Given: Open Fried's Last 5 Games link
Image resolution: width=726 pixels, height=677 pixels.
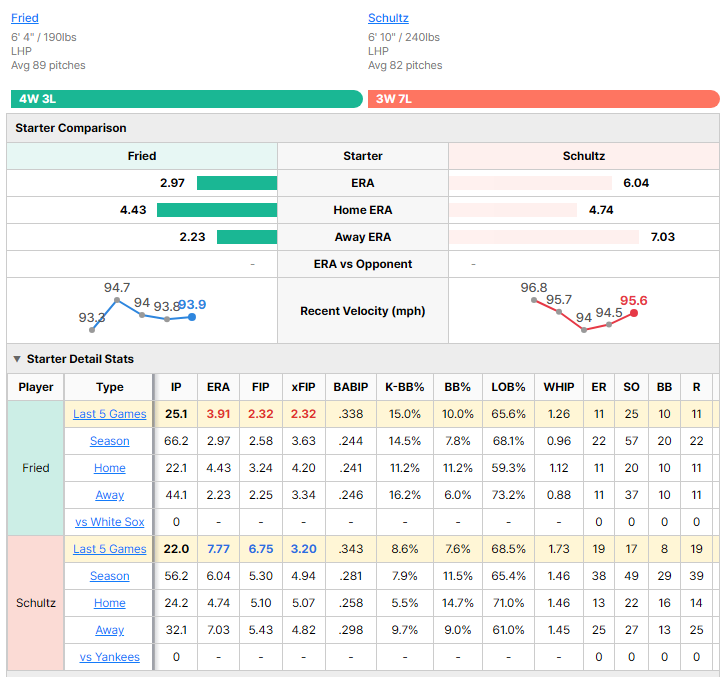Looking at the screenshot, I should coord(110,414).
